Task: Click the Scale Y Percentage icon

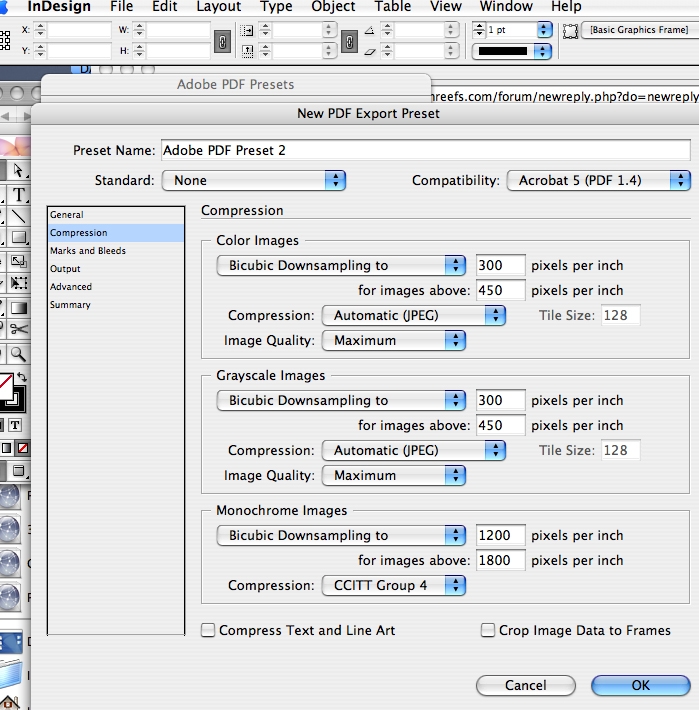Action: 247,51
